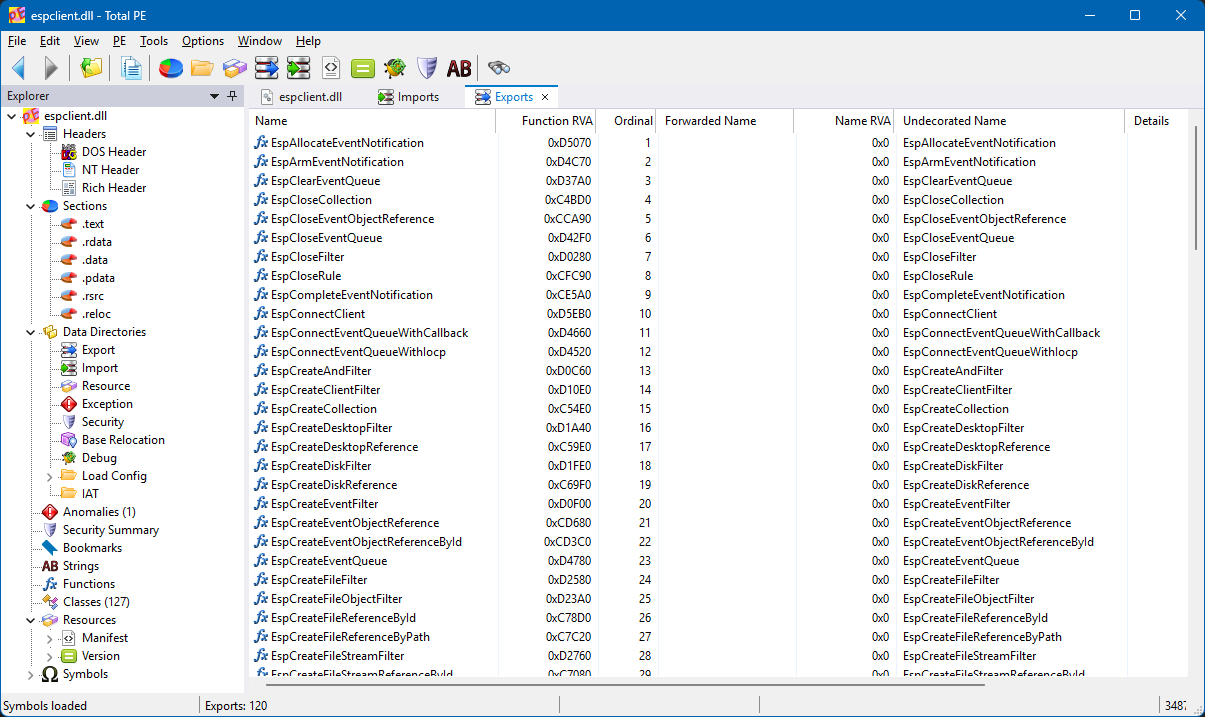The width and height of the screenshot is (1205, 717).
Task: Click the Manifest code page toolbar icon
Action: click(331, 68)
